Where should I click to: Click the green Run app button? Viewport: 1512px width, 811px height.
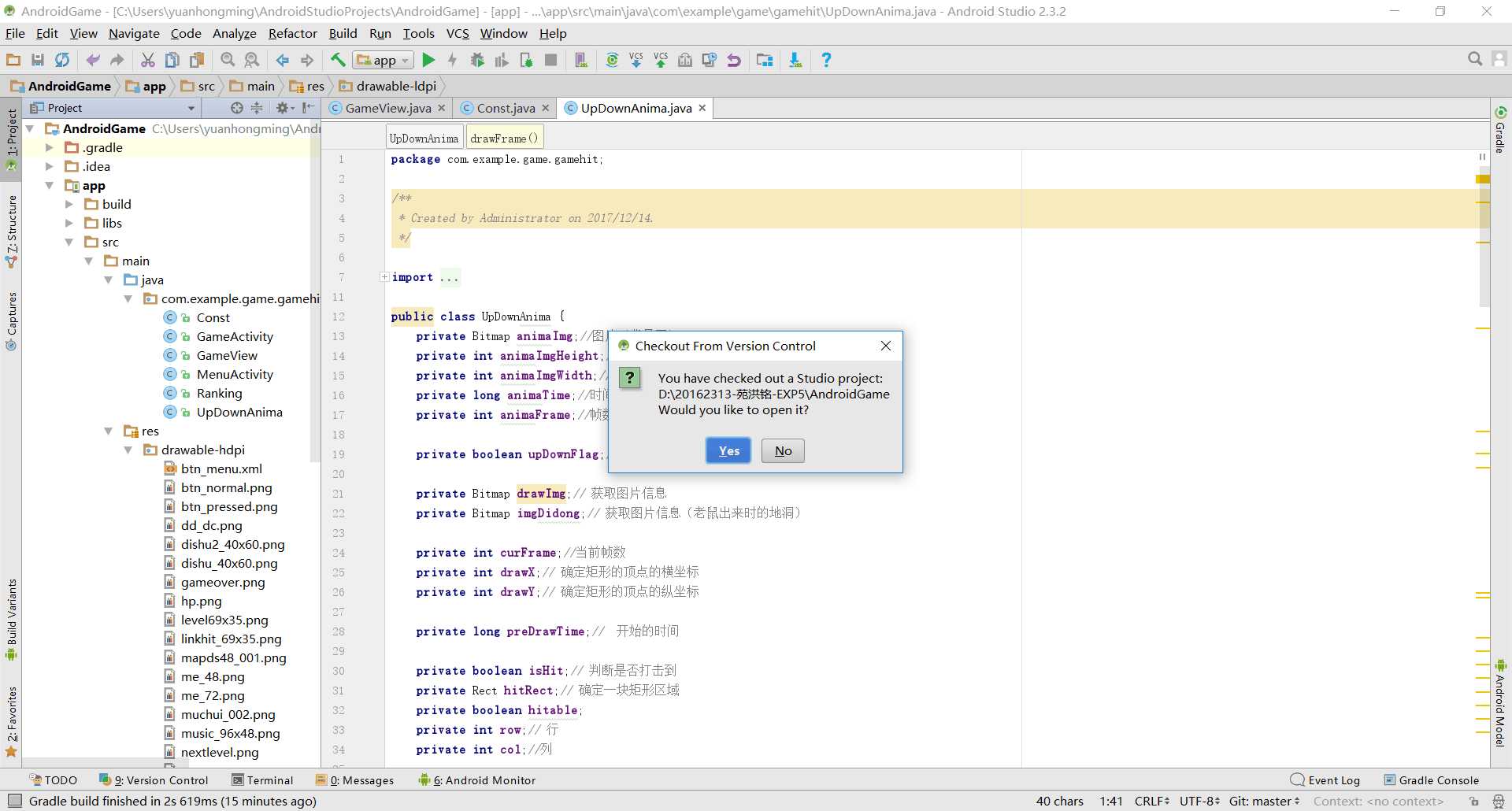pyautogui.click(x=428, y=60)
